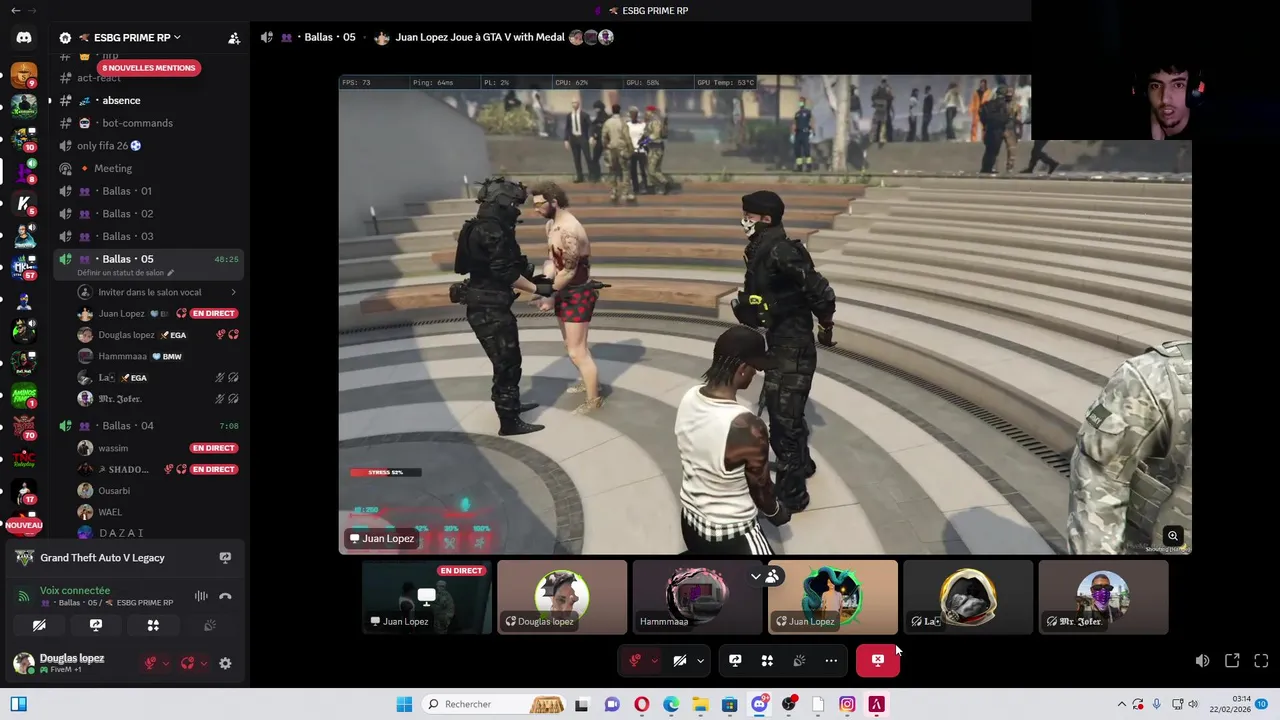Open camera options arrow in call controls
The height and width of the screenshot is (720, 1280).
pyautogui.click(x=700, y=660)
